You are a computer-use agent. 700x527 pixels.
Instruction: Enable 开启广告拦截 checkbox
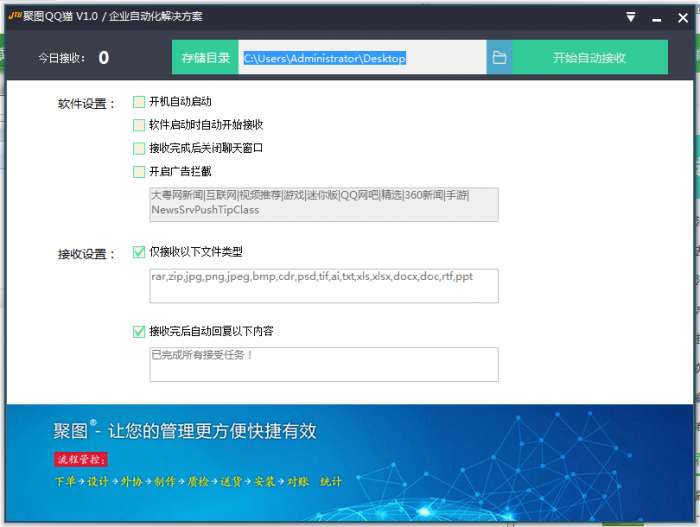[139, 171]
